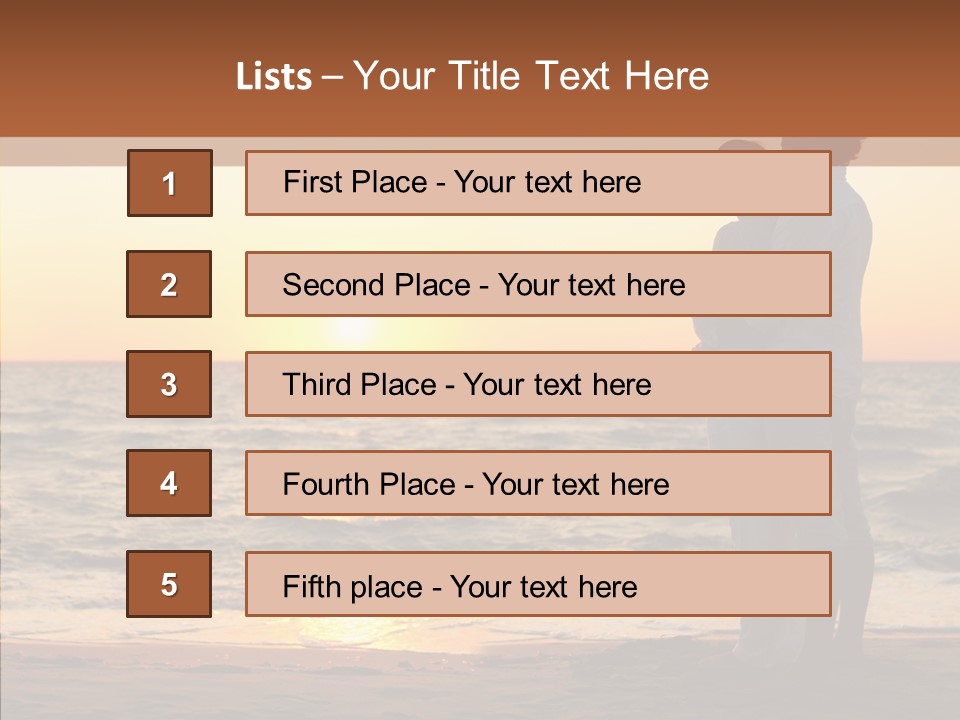Select the Fourth Place text box
This screenshot has height=720, width=960.
[538, 483]
